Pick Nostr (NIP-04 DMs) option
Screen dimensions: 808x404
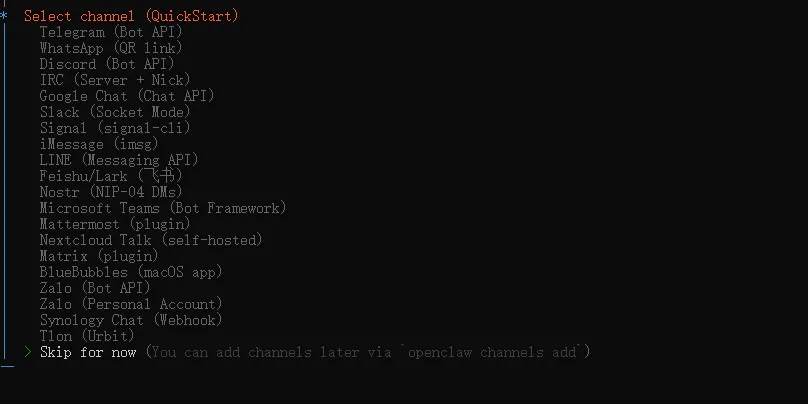[x=111, y=192]
